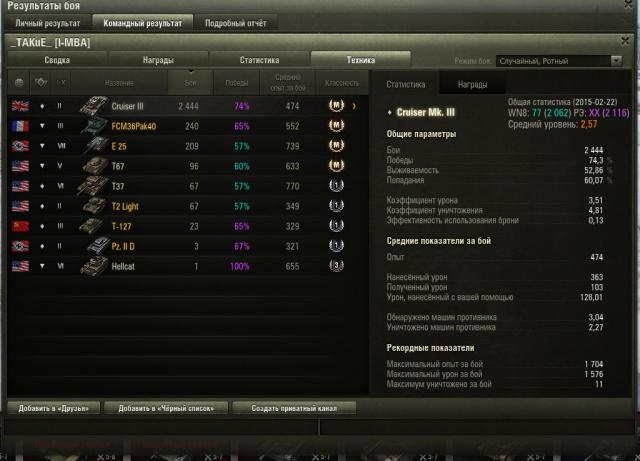Sort vehicles by tier column header
This screenshot has height=461, width=640.
61,82
